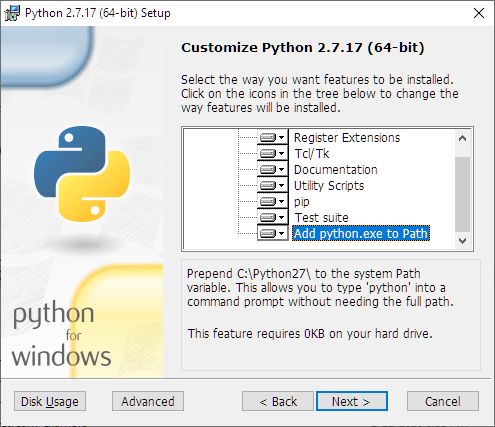This screenshot has height=427, width=495.
Task: Click the feature list scroll up arrow
Action: (462, 138)
